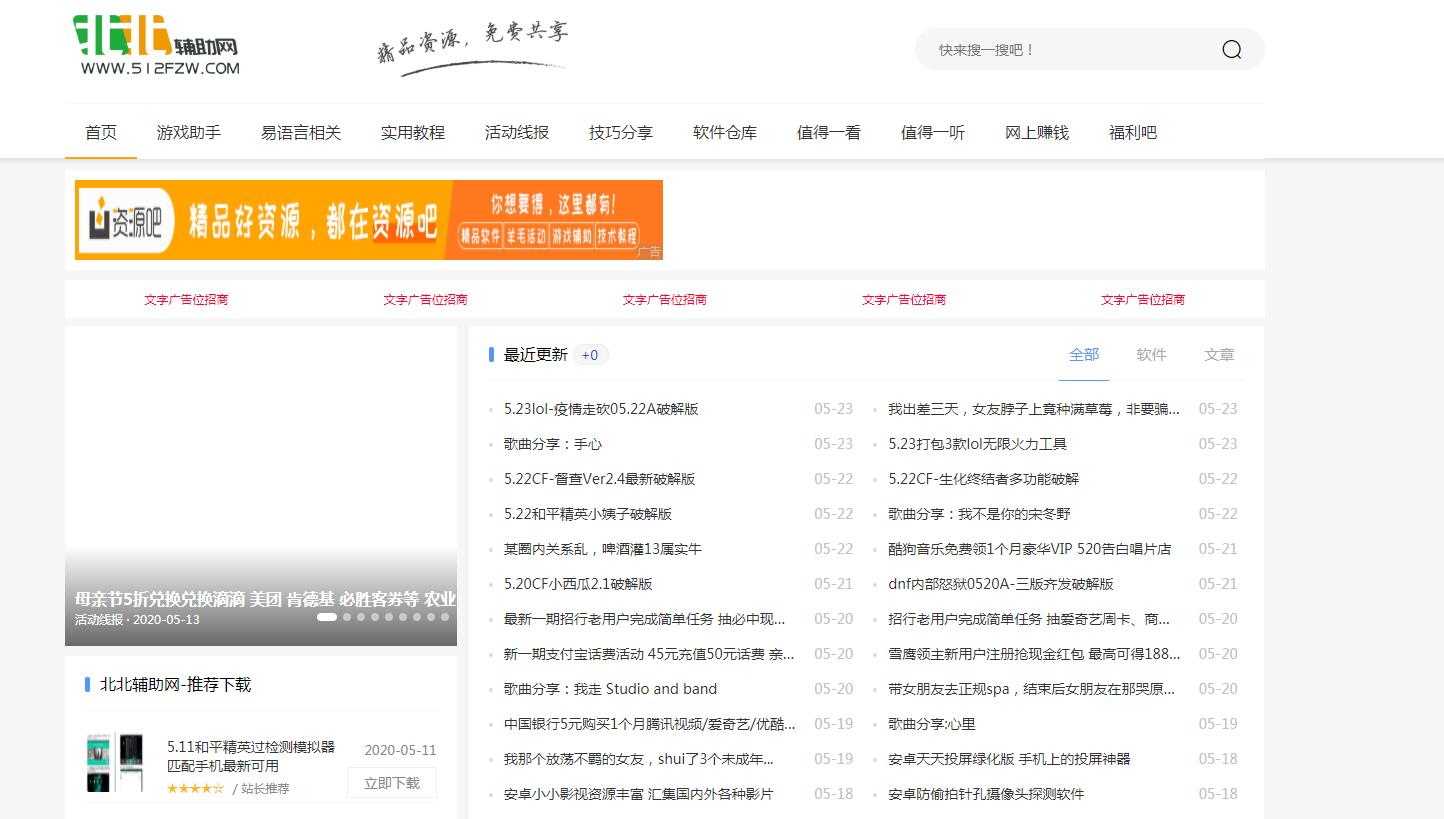Open 歌曲分享：我走 Studio and band post
The image size is (1444, 819).
pos(610,689)
